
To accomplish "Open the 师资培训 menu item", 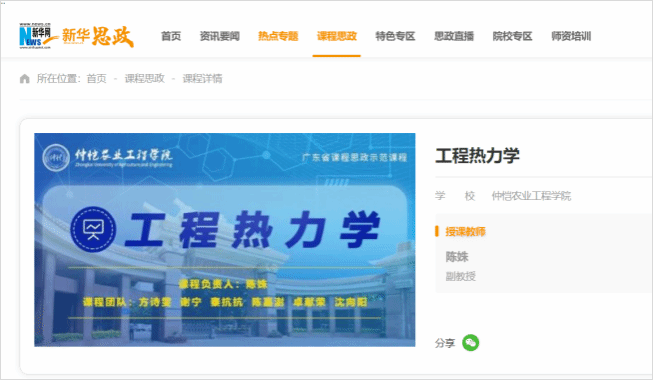I will click(571, 36).
